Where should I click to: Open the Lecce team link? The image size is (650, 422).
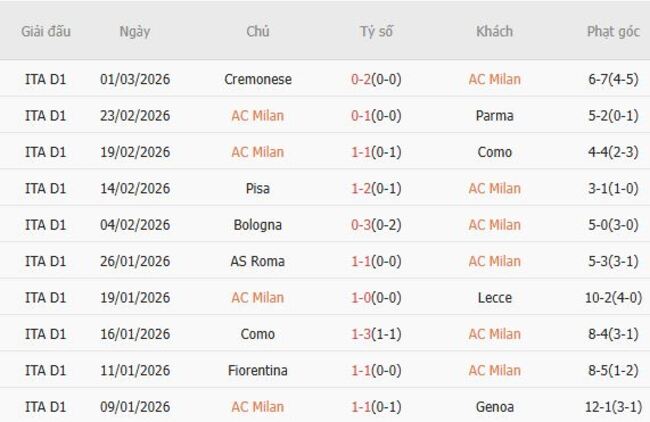click(x=494, y=297)
